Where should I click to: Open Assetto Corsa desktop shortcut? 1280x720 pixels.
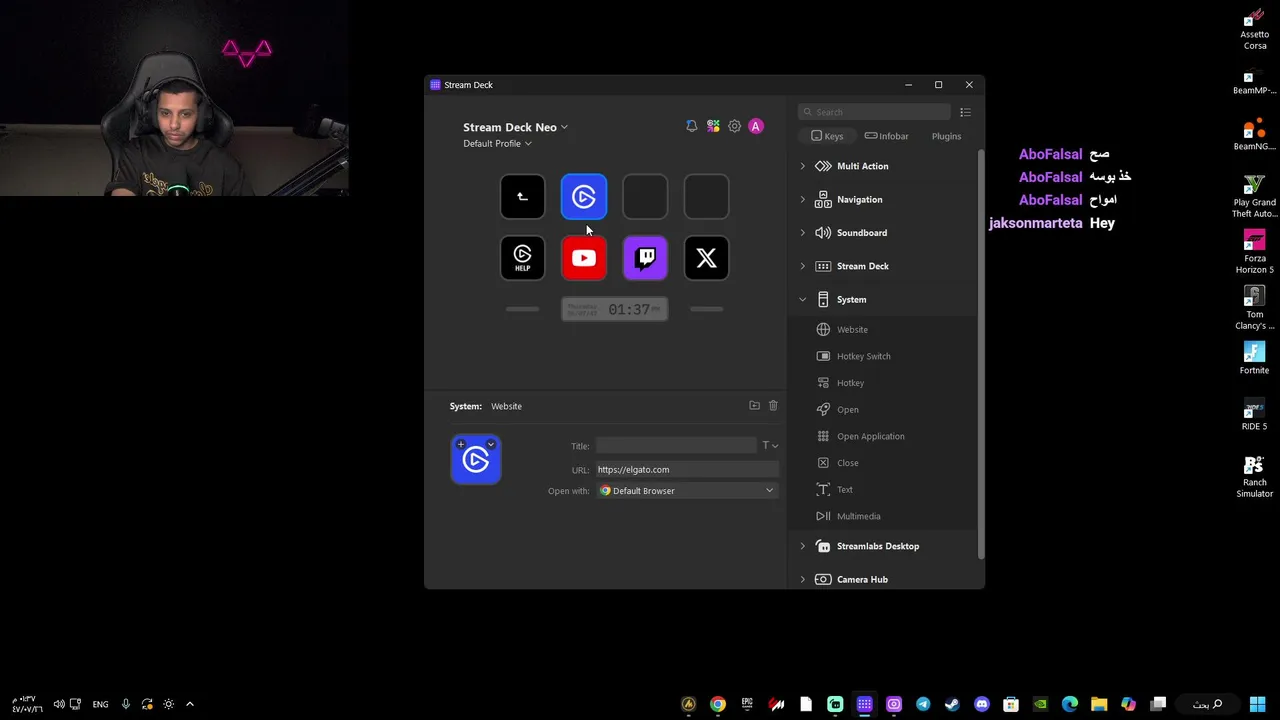(1255, 29)
